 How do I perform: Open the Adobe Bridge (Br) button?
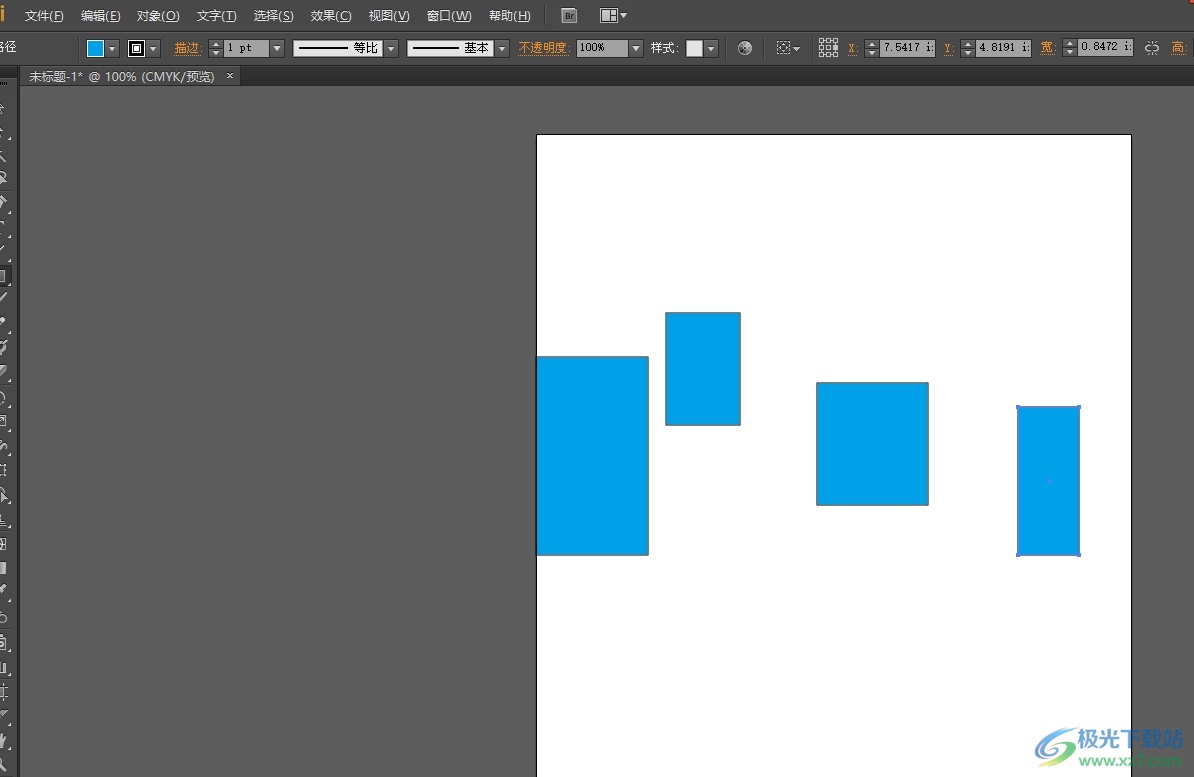pos(569,16)
